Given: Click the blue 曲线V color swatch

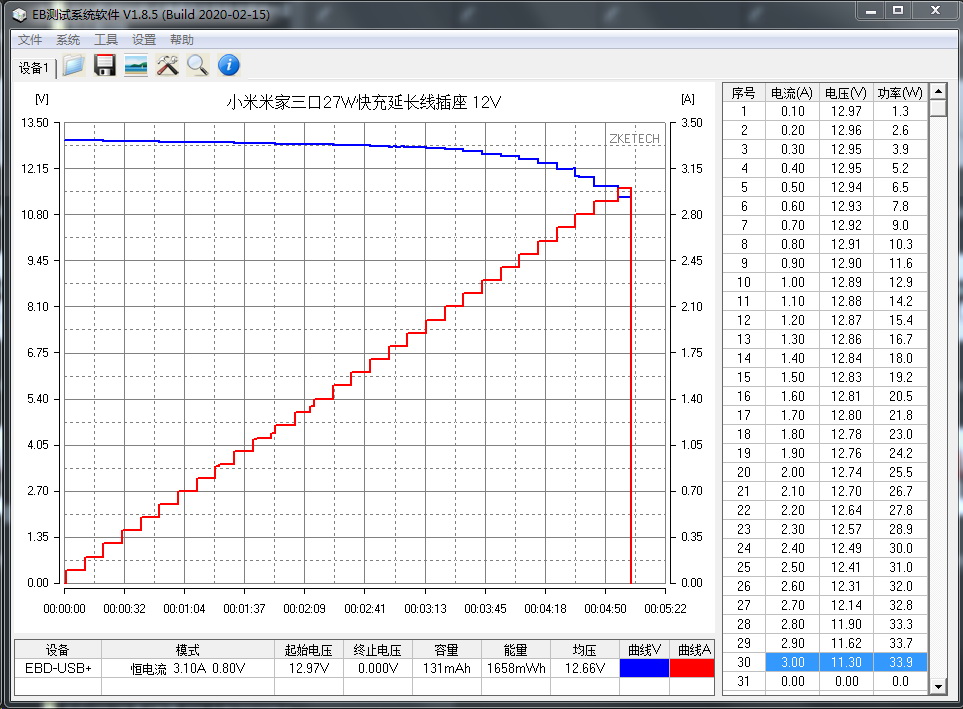Looking at the screenshot, I should pyautogui.click(x=643, y=668).
